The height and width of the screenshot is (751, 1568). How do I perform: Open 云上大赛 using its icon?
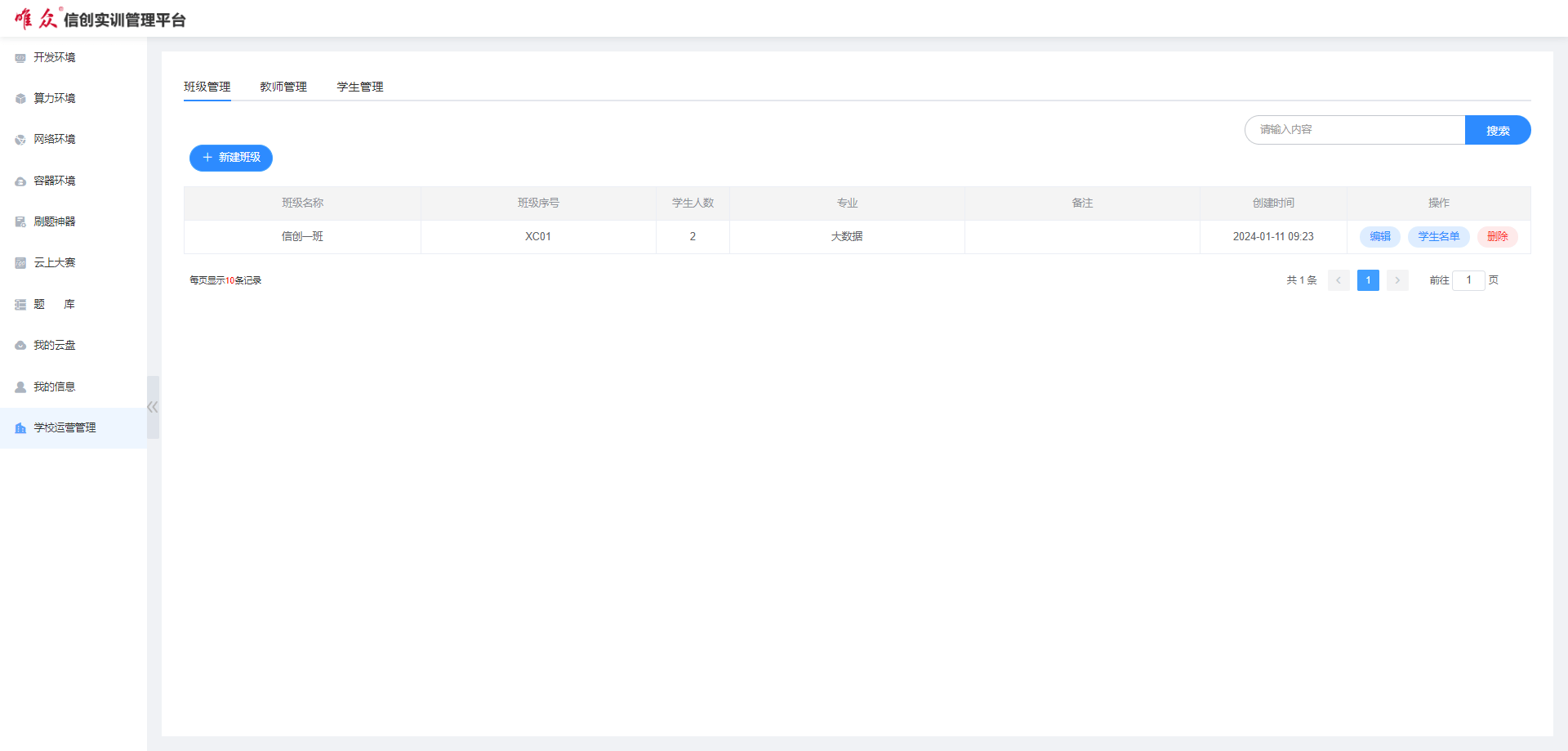pyautogui.click(x=20, y=263)
